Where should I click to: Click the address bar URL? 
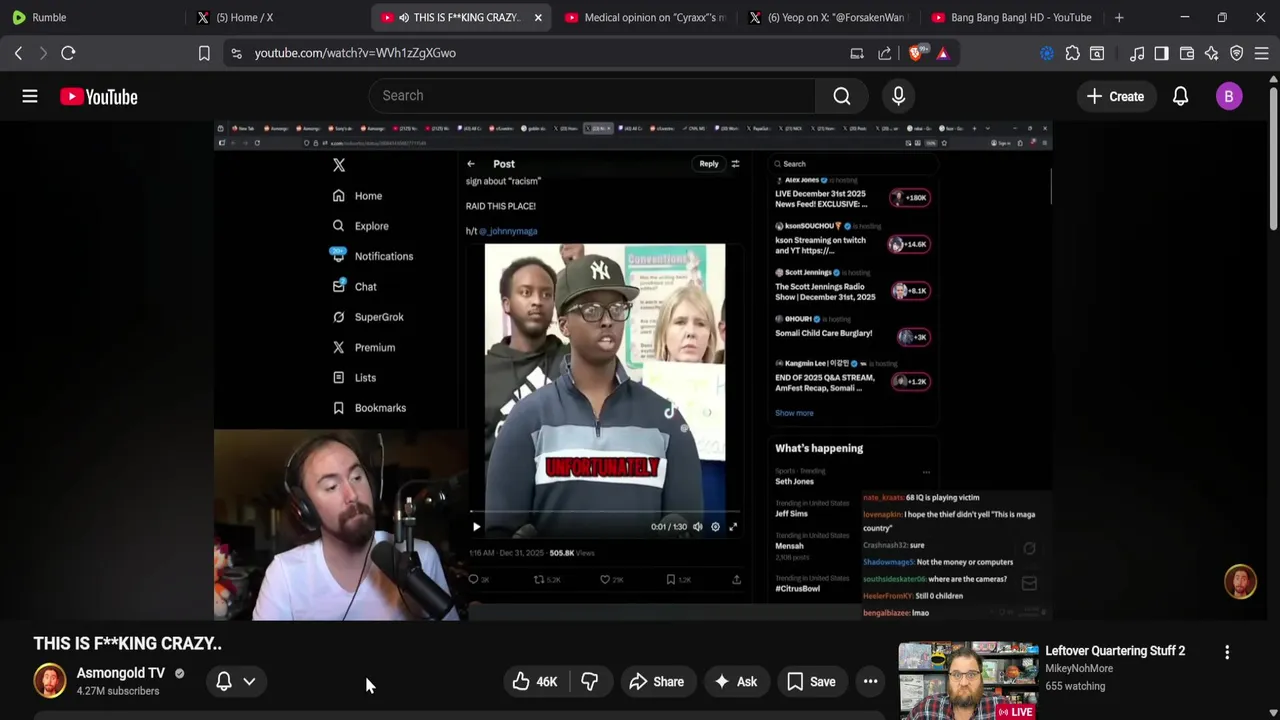click(x=355, y=53)
